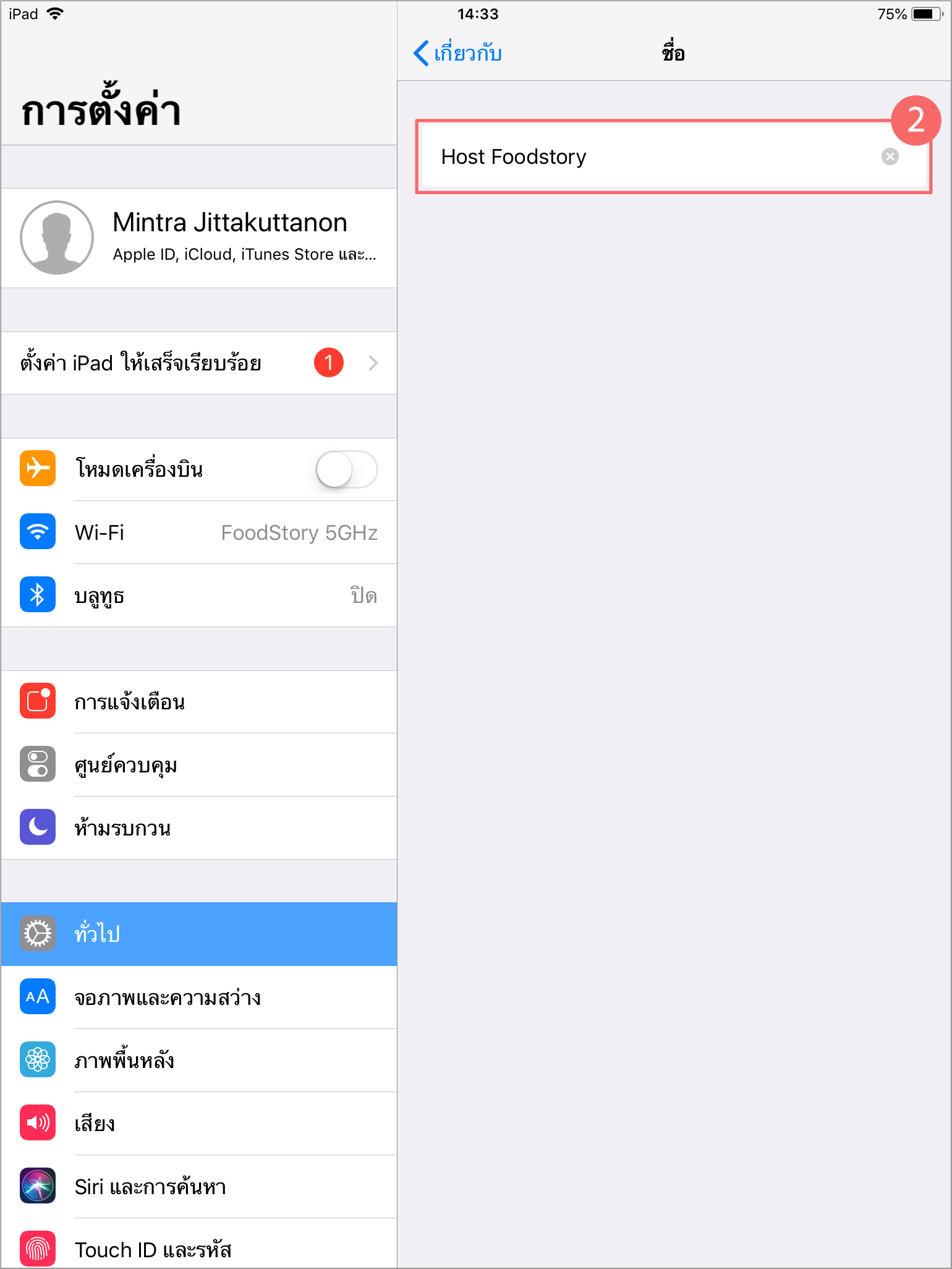Open Control Center grey toggle icon
The image size is (952, 1269).
38,764
